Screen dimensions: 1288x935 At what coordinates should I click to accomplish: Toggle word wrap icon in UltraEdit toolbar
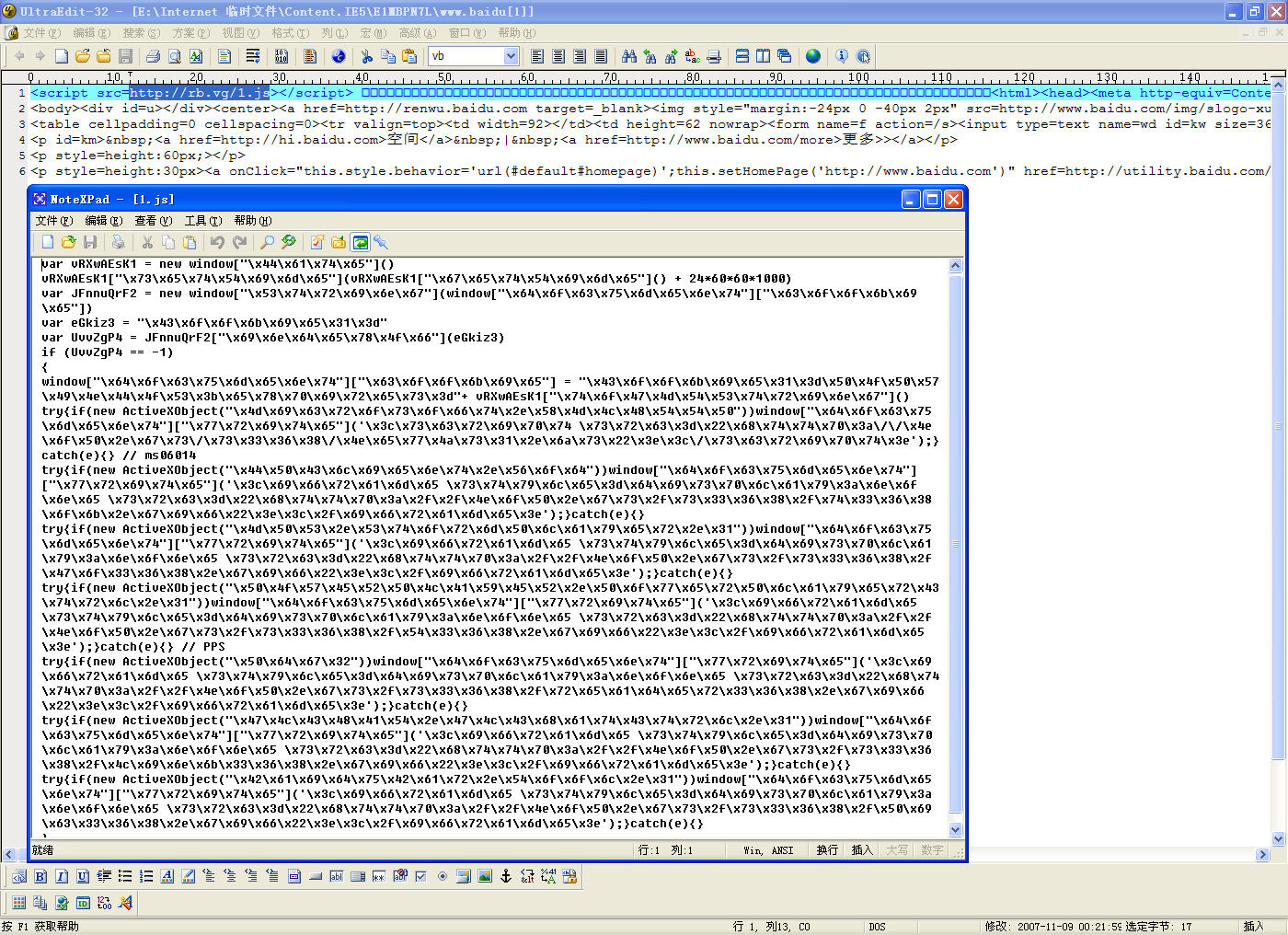[x=252, y=56]
